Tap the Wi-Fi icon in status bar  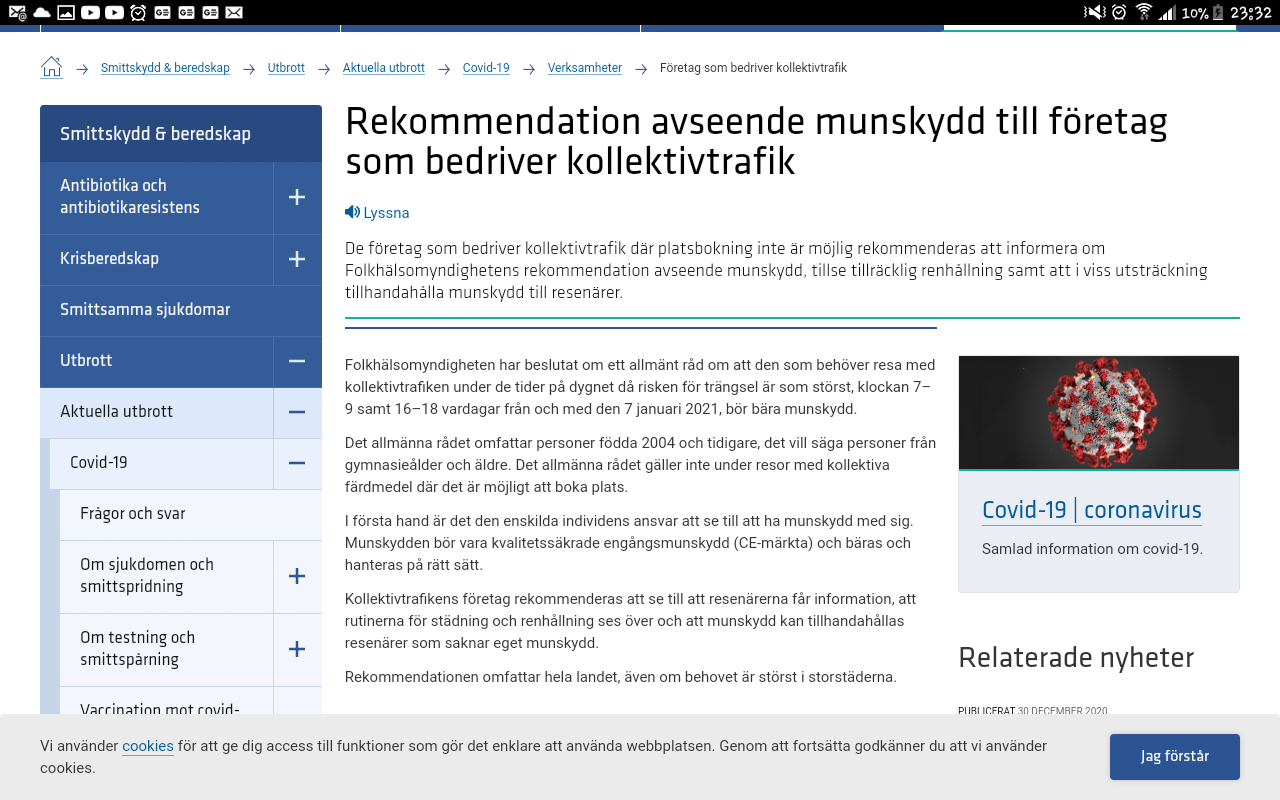(x=1144, y=12)
